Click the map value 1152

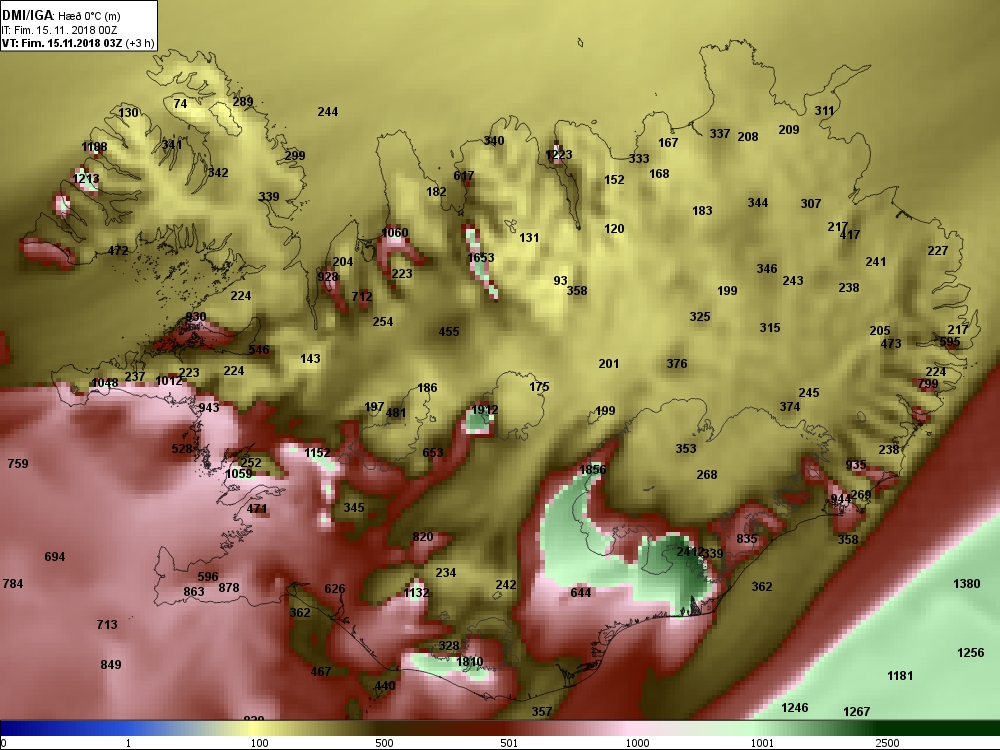tap(317, 453)
